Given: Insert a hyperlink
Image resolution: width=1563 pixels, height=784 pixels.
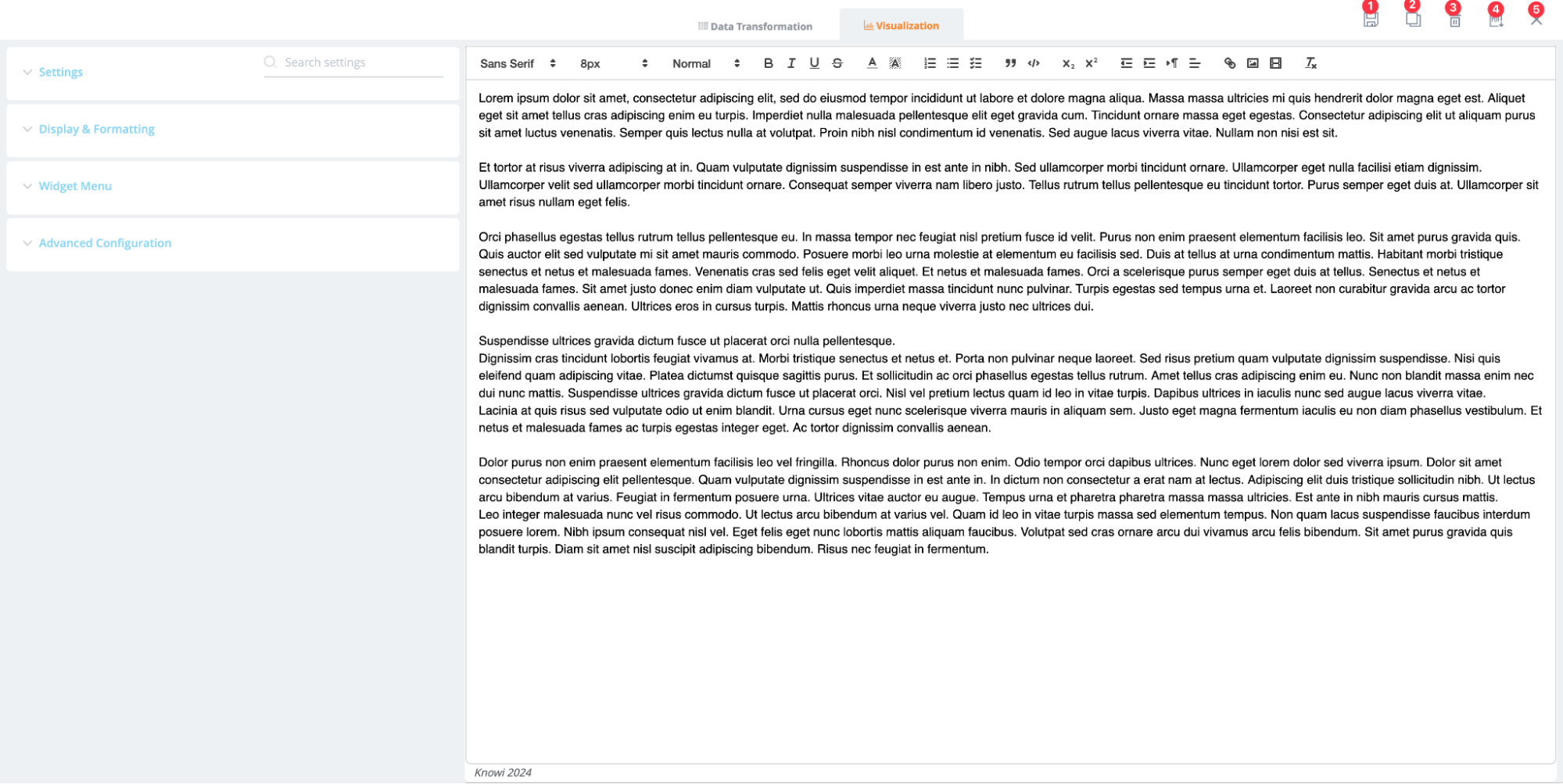Looking at the screenshot, I should coord(1229,63).
